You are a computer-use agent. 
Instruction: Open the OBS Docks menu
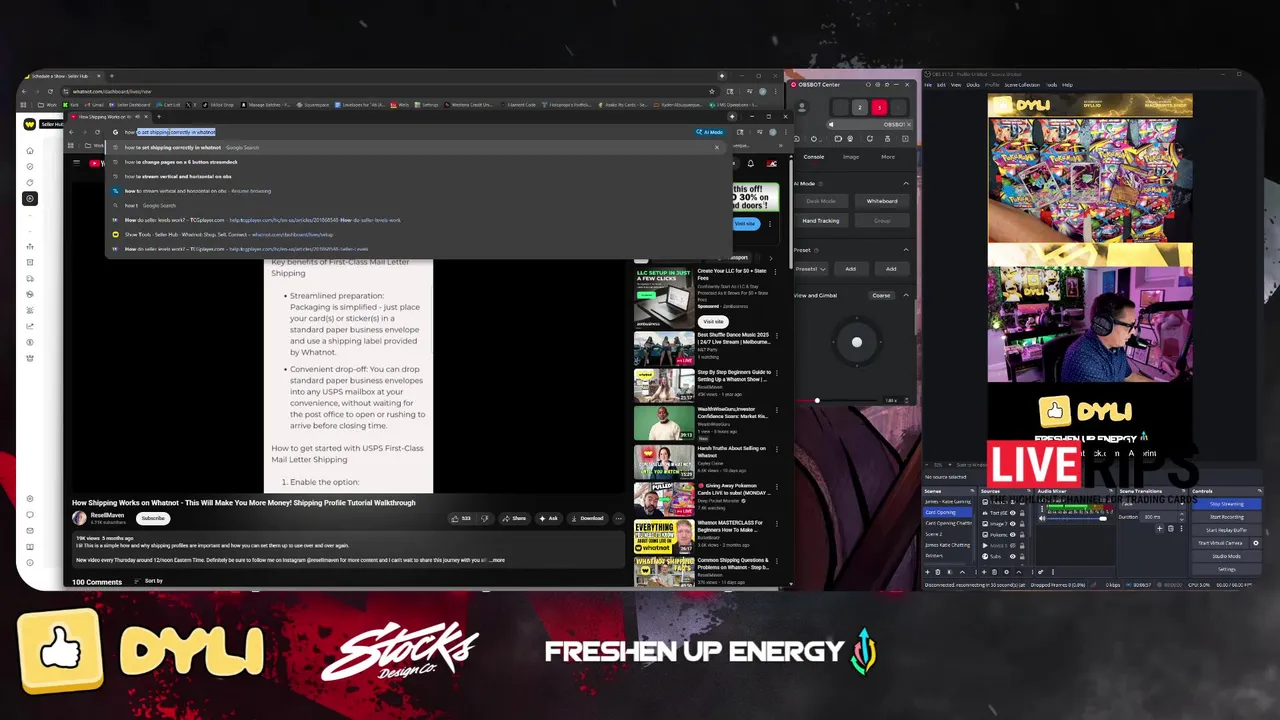973,85
